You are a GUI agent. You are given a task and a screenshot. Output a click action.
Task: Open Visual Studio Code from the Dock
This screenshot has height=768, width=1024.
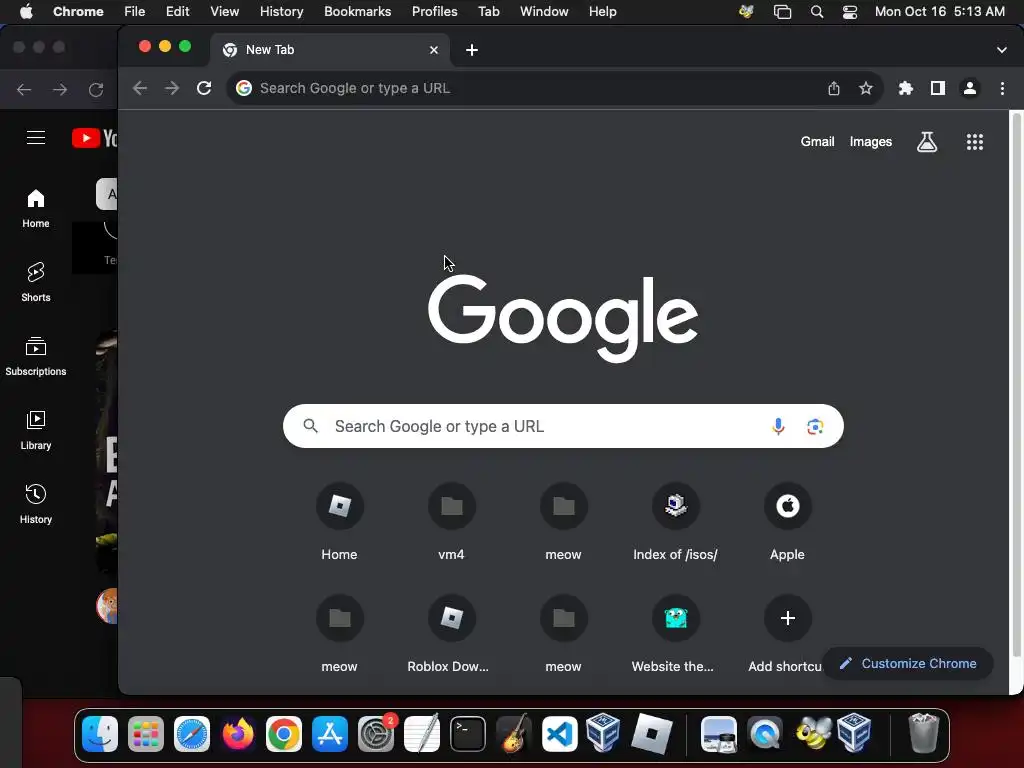[560, 734]
